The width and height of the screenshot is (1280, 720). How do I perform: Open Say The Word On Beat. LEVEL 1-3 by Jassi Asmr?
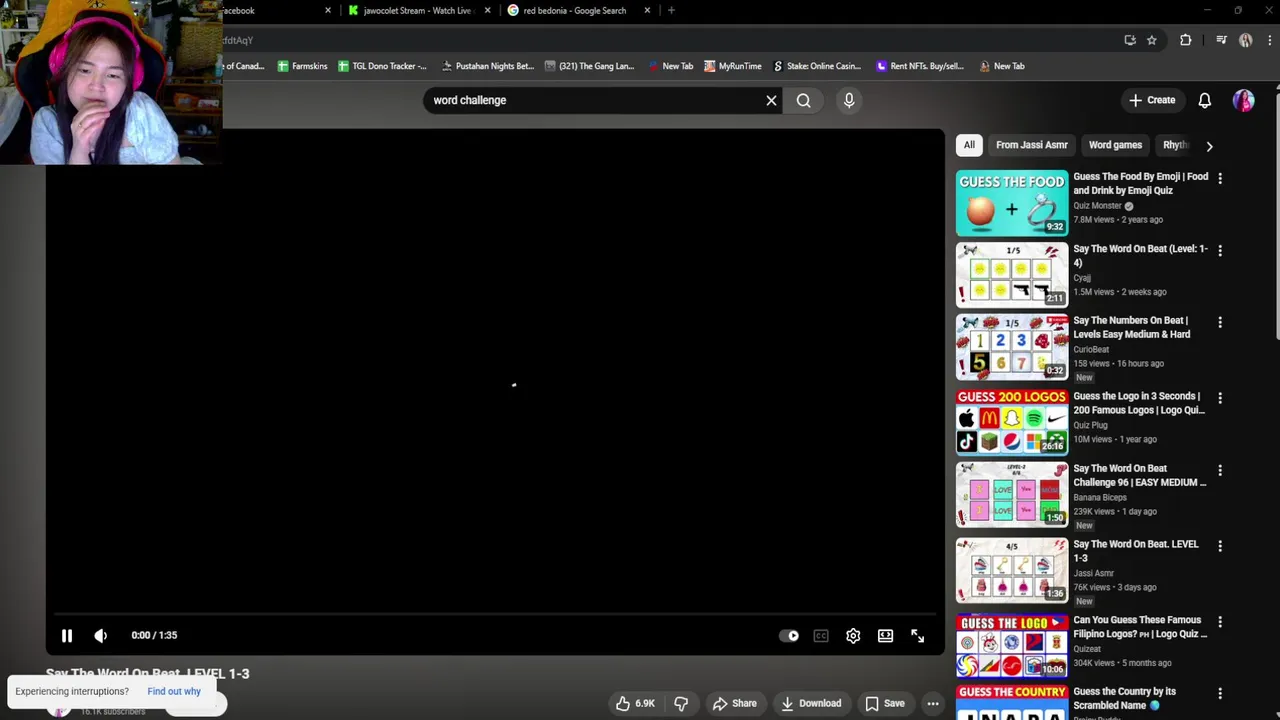1135,551
